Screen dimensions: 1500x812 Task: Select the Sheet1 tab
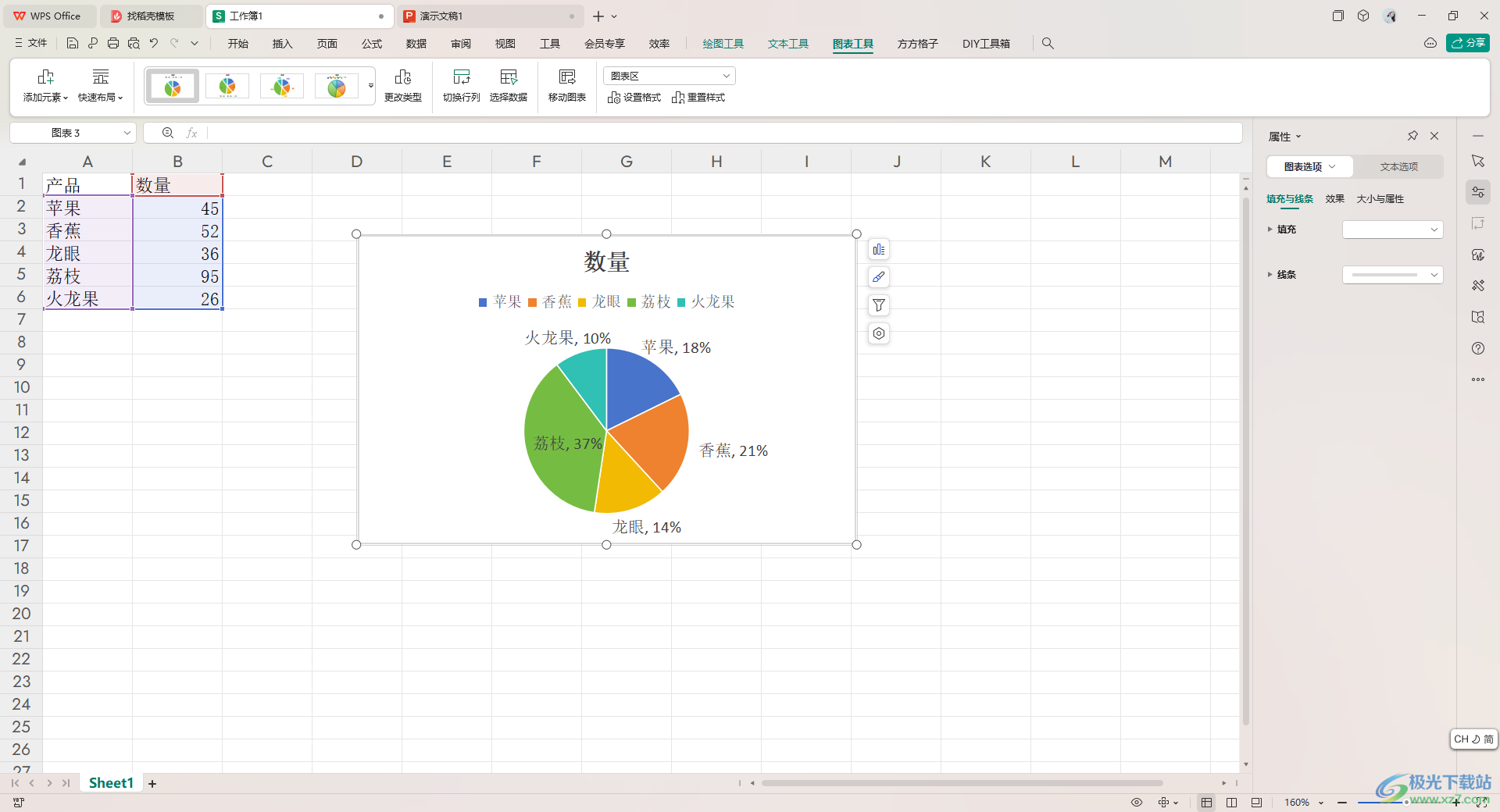click(111, 783)
